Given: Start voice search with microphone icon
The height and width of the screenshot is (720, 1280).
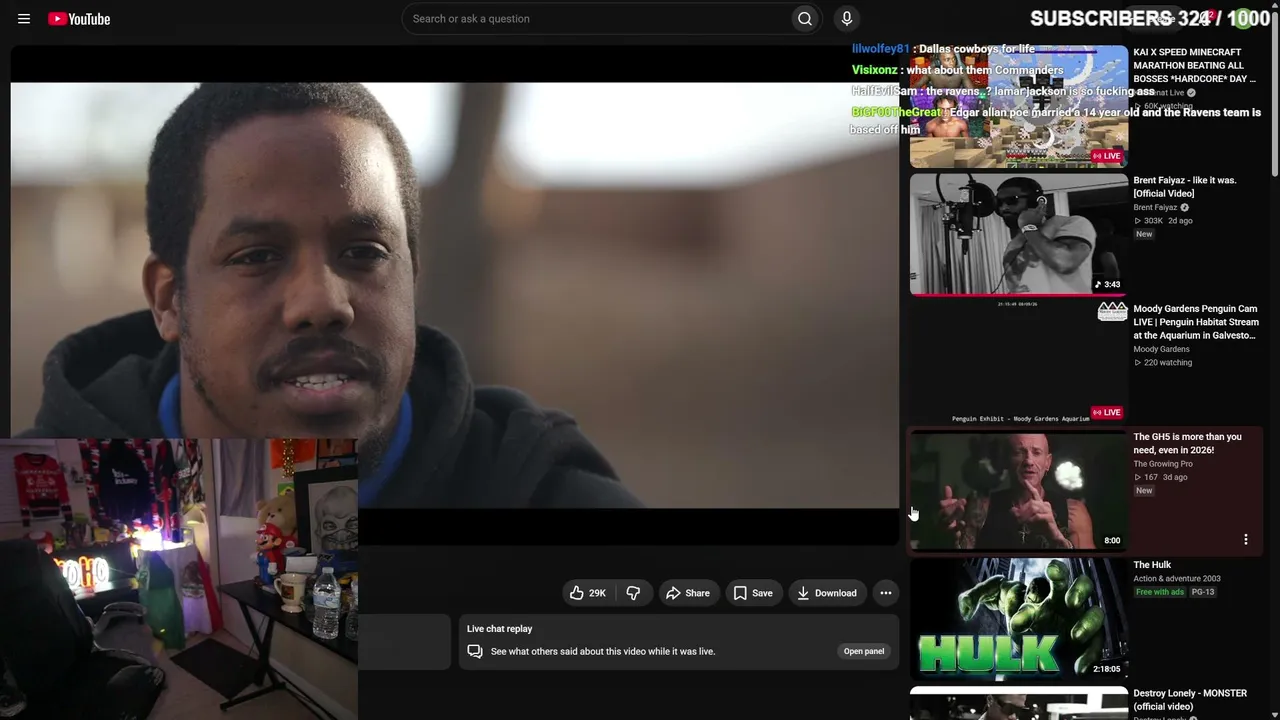Looking at the screenshot, I should [x=847, y=19].
